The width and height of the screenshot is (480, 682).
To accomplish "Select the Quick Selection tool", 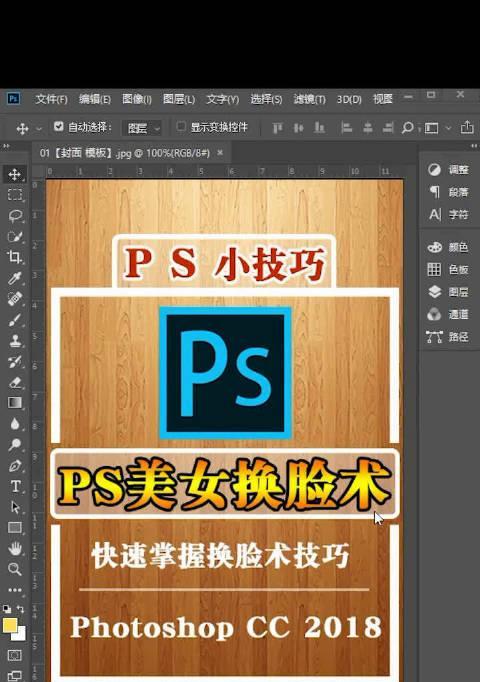I will 15,237.
